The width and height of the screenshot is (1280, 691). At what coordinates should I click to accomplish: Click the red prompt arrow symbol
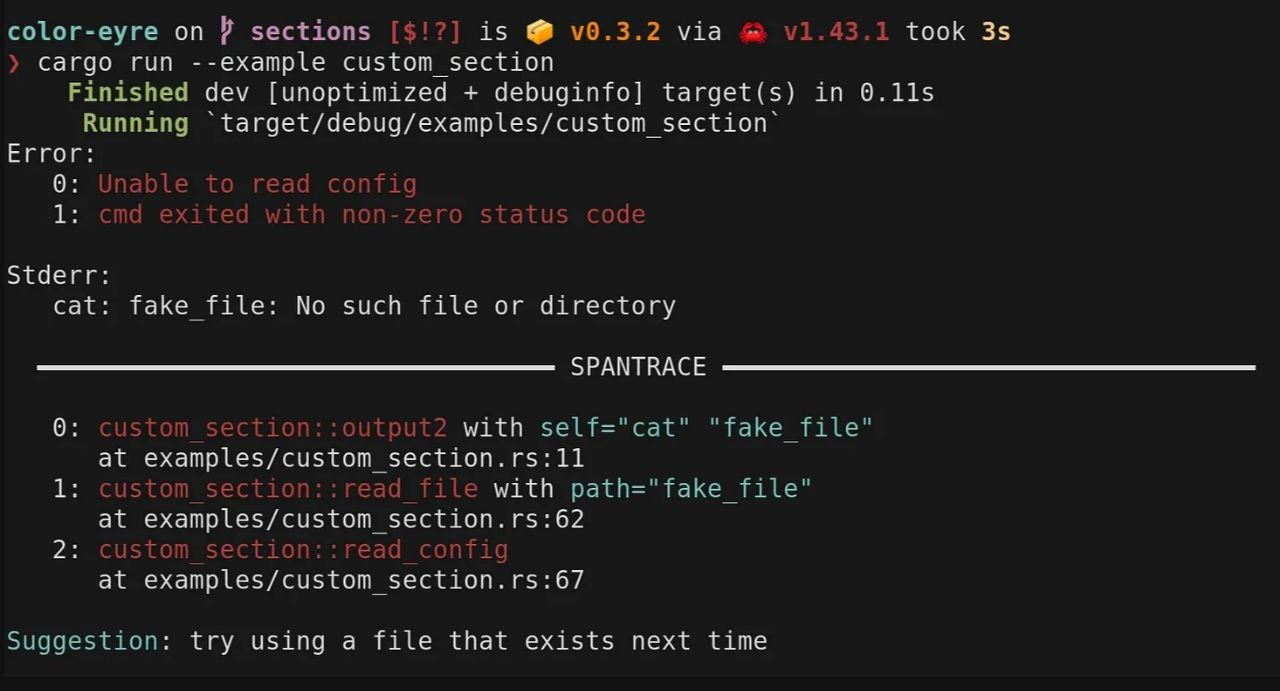pos(14,63)
